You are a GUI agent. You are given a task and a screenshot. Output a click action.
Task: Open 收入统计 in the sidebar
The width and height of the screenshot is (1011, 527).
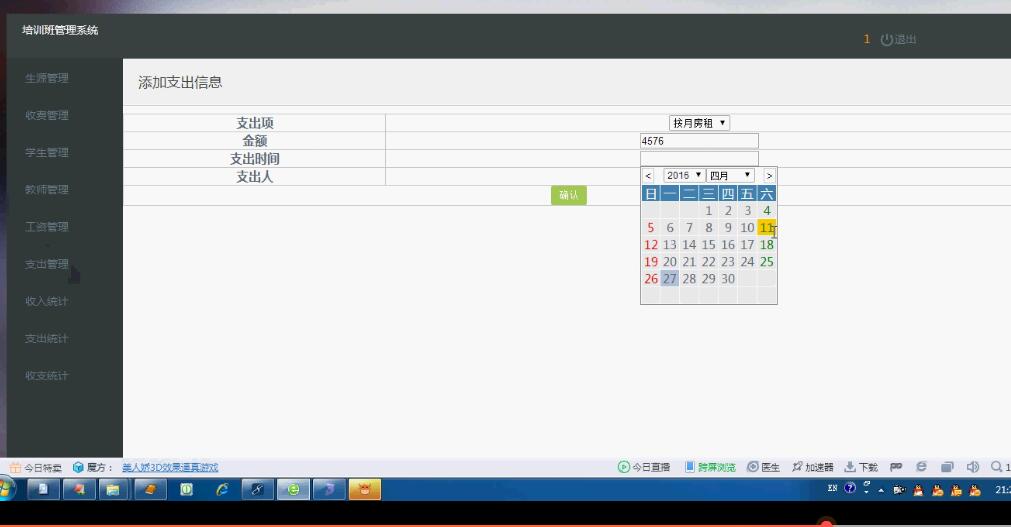[46, 301]
